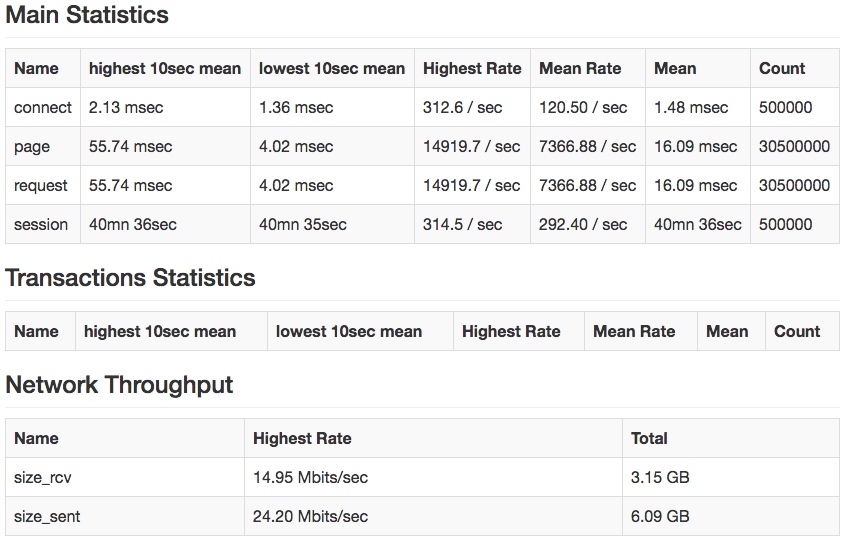The height and width of the screenshot is (540, 843).
Task: Select the 14.95 Mbits/sec value
Action: (x=310, y=478)
